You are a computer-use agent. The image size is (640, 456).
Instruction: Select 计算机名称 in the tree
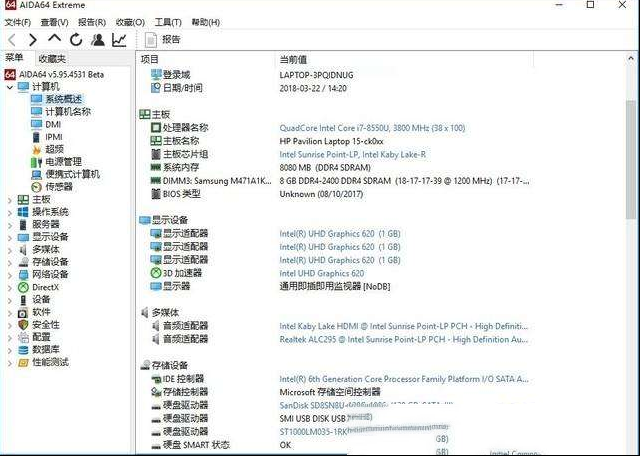click(68, 112)
